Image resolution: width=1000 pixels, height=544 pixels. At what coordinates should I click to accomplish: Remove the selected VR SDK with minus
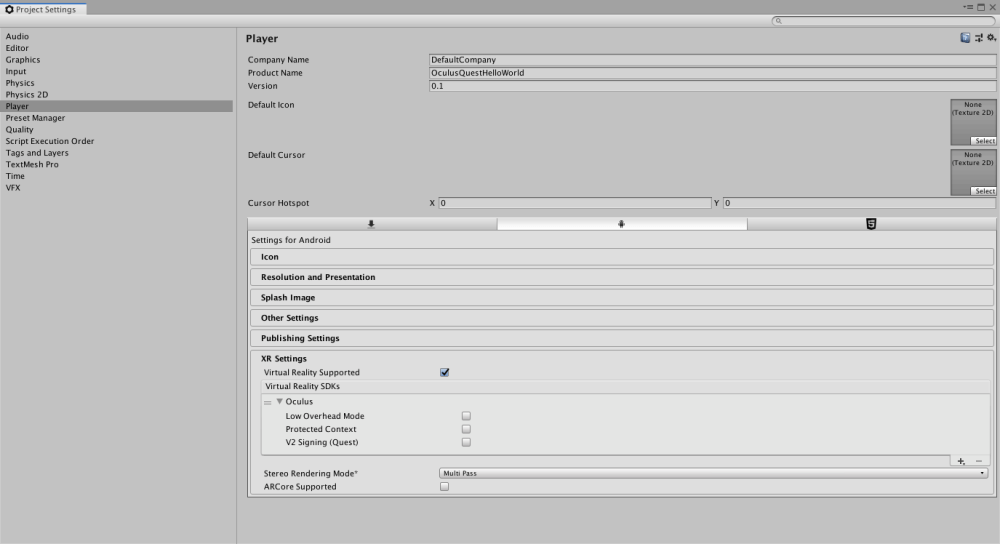pos(979,461)
